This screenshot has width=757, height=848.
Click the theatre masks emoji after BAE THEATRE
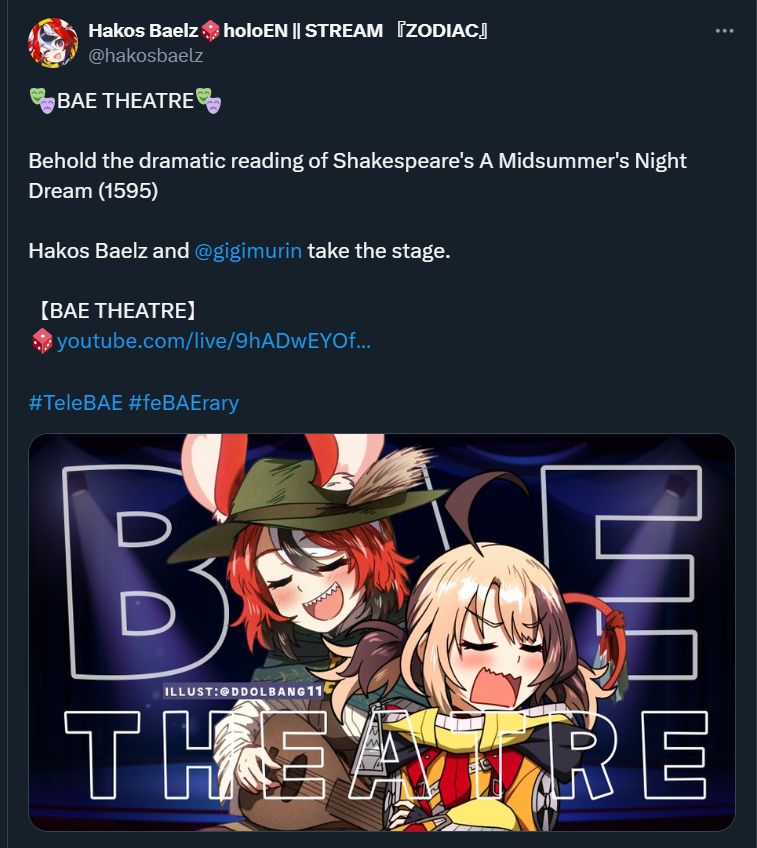click(x=208, y=101)
